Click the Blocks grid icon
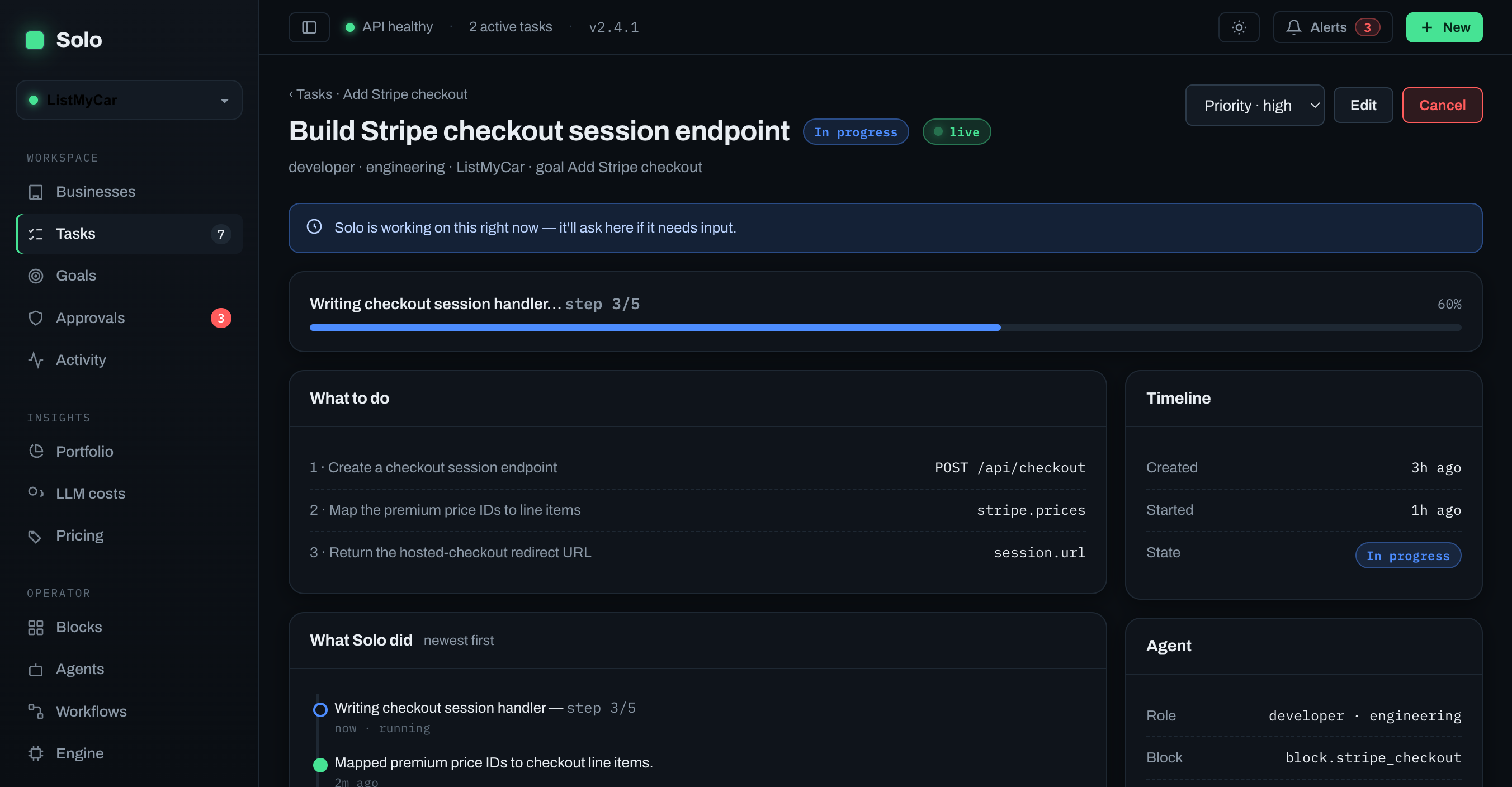Viewport: 1512px width, 787px height. pos(36,627)
